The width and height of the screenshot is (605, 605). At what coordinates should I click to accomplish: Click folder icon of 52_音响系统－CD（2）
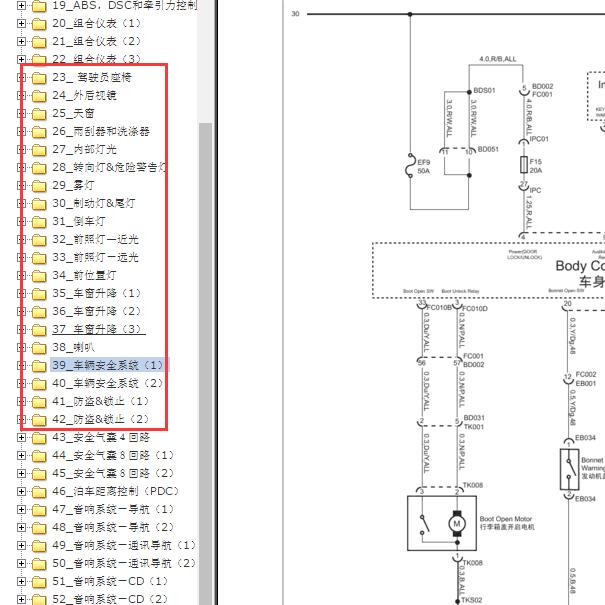[x=39, y=599]
